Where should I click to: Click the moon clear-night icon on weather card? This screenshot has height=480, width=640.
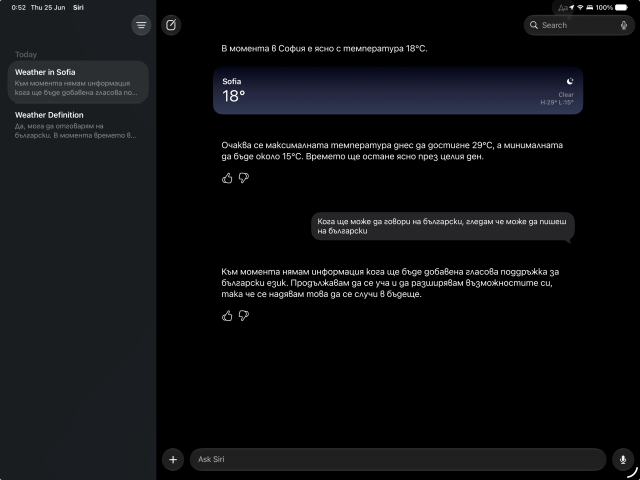pyautogui.click(x=570, y=81)
